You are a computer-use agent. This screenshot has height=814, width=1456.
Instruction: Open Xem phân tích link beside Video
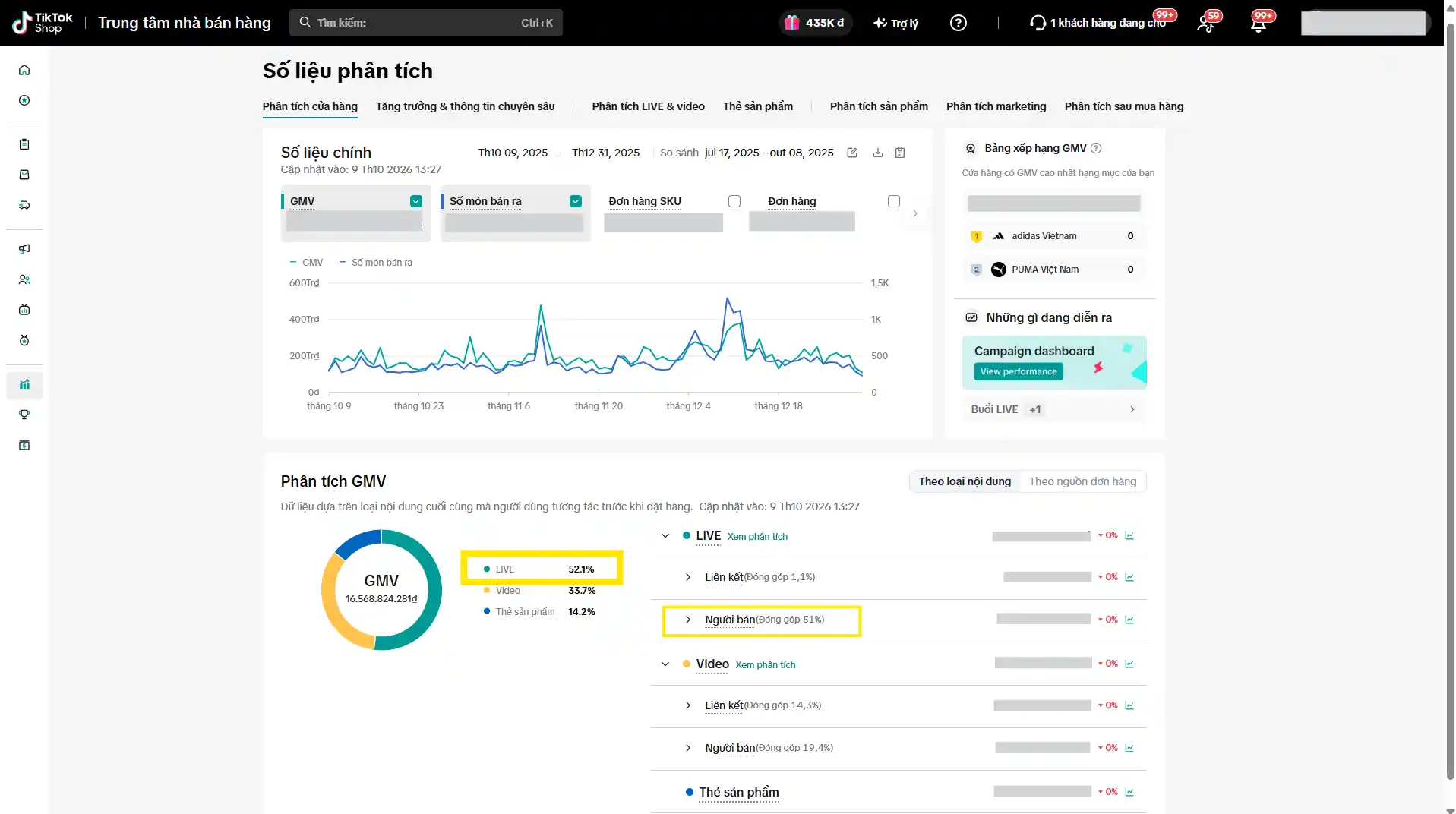pos(766,665)
